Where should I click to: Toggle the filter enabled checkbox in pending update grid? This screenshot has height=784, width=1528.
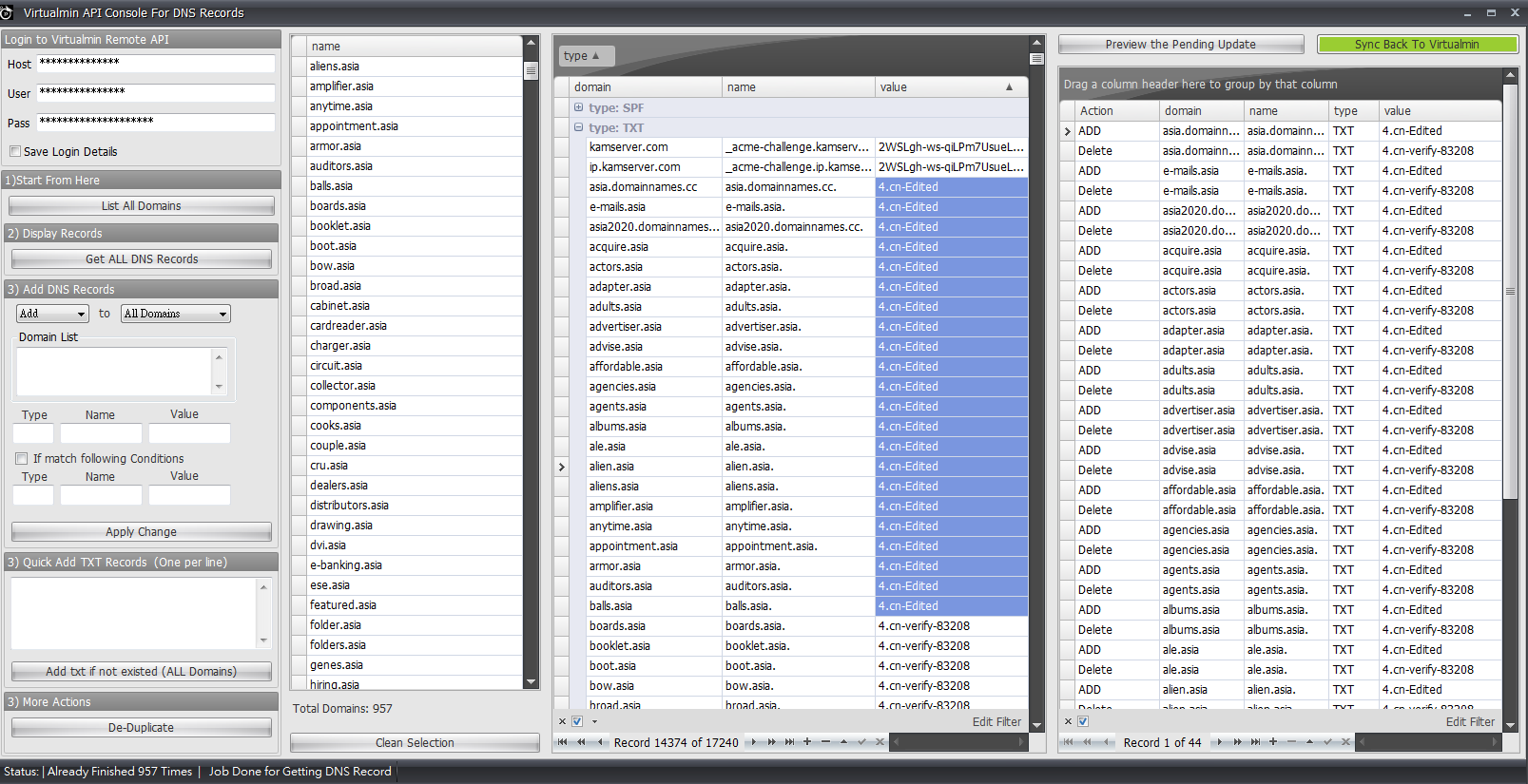tap(1083, 721)
